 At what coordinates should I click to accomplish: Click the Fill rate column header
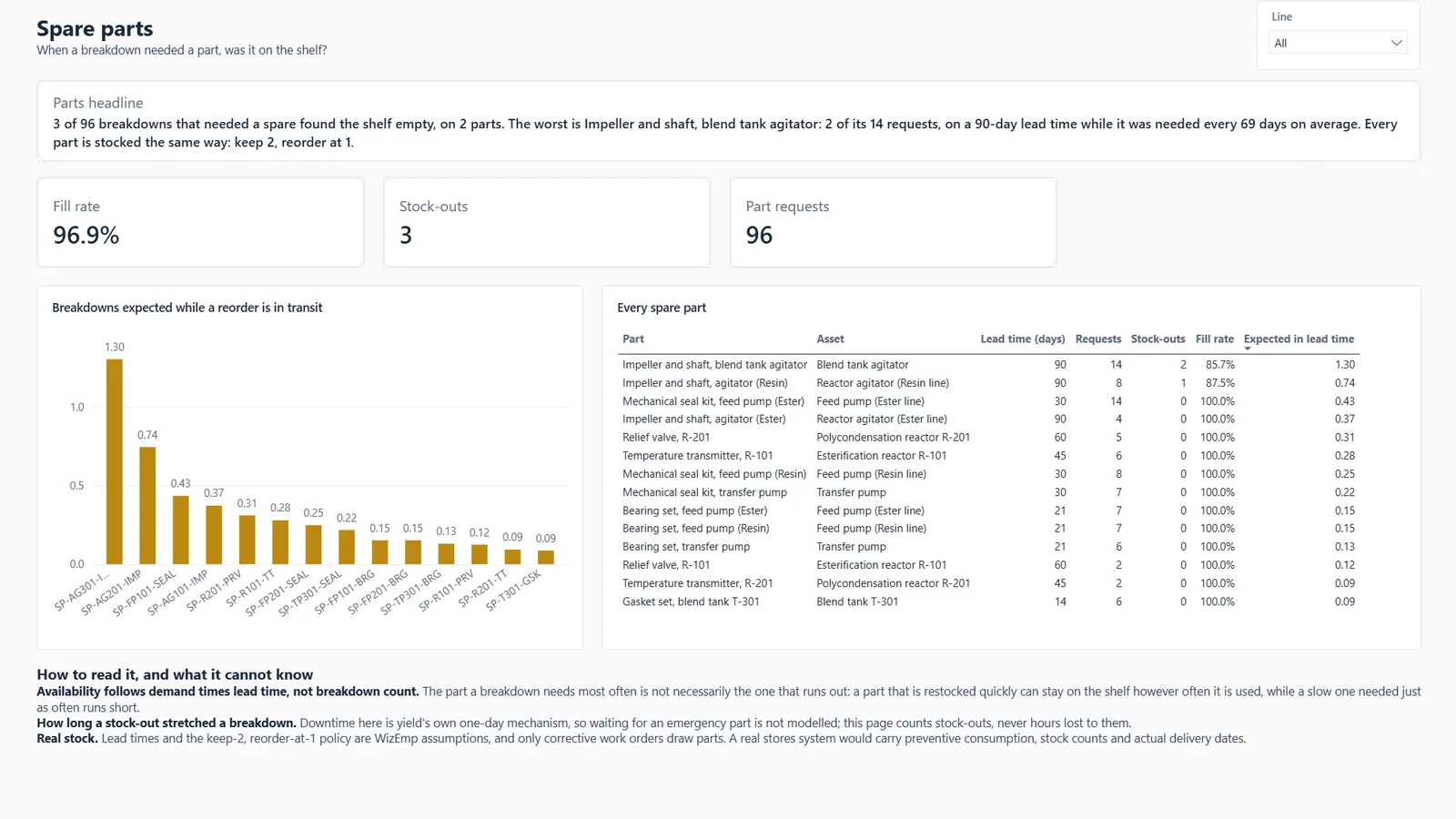[x=1214, y=339]
